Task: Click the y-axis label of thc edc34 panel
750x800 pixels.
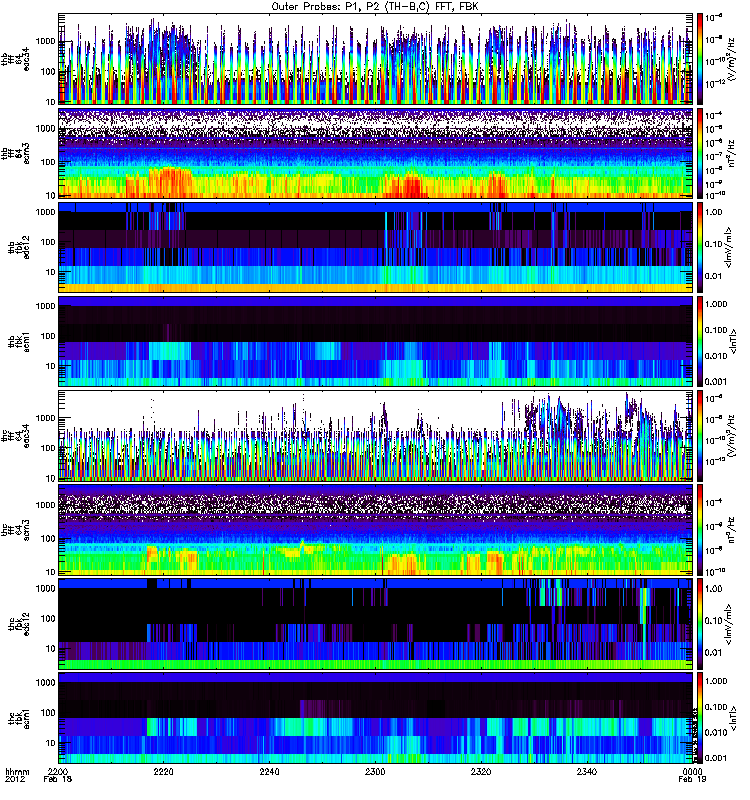Action: (x=15, y=436)
